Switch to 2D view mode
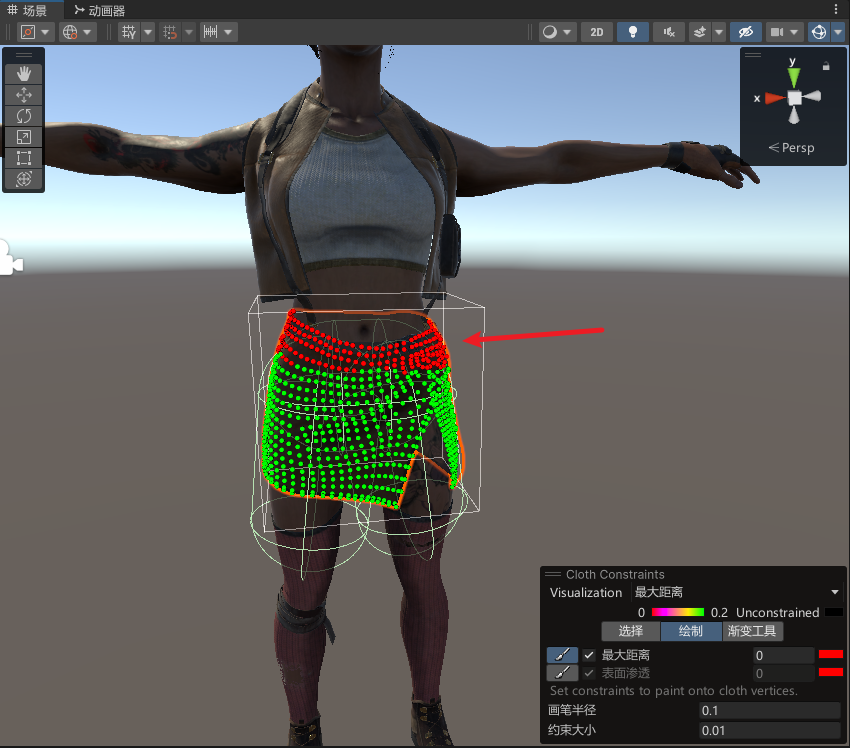 point(596,31)
